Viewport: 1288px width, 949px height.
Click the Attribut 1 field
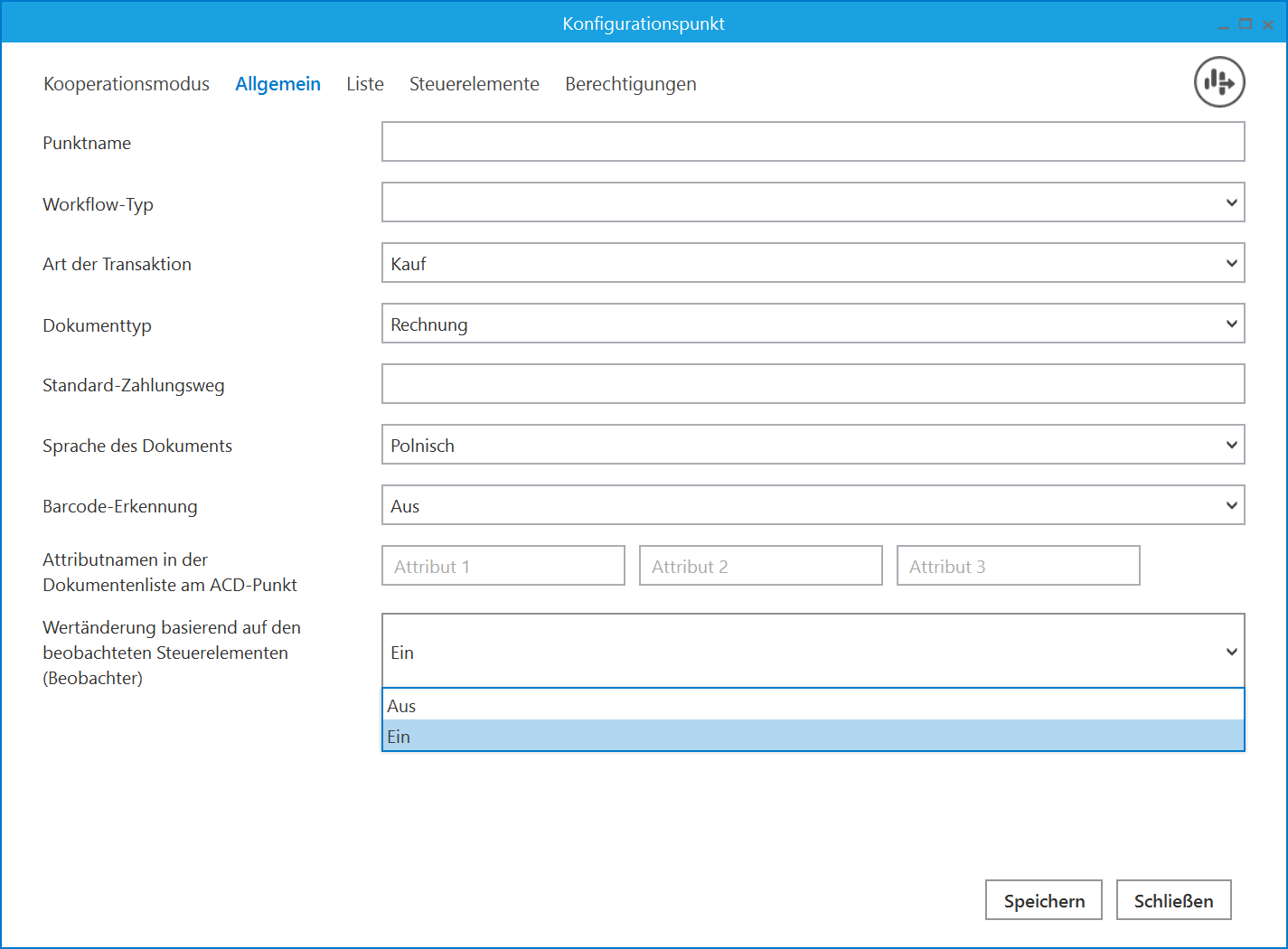click(x=503, y=566)
